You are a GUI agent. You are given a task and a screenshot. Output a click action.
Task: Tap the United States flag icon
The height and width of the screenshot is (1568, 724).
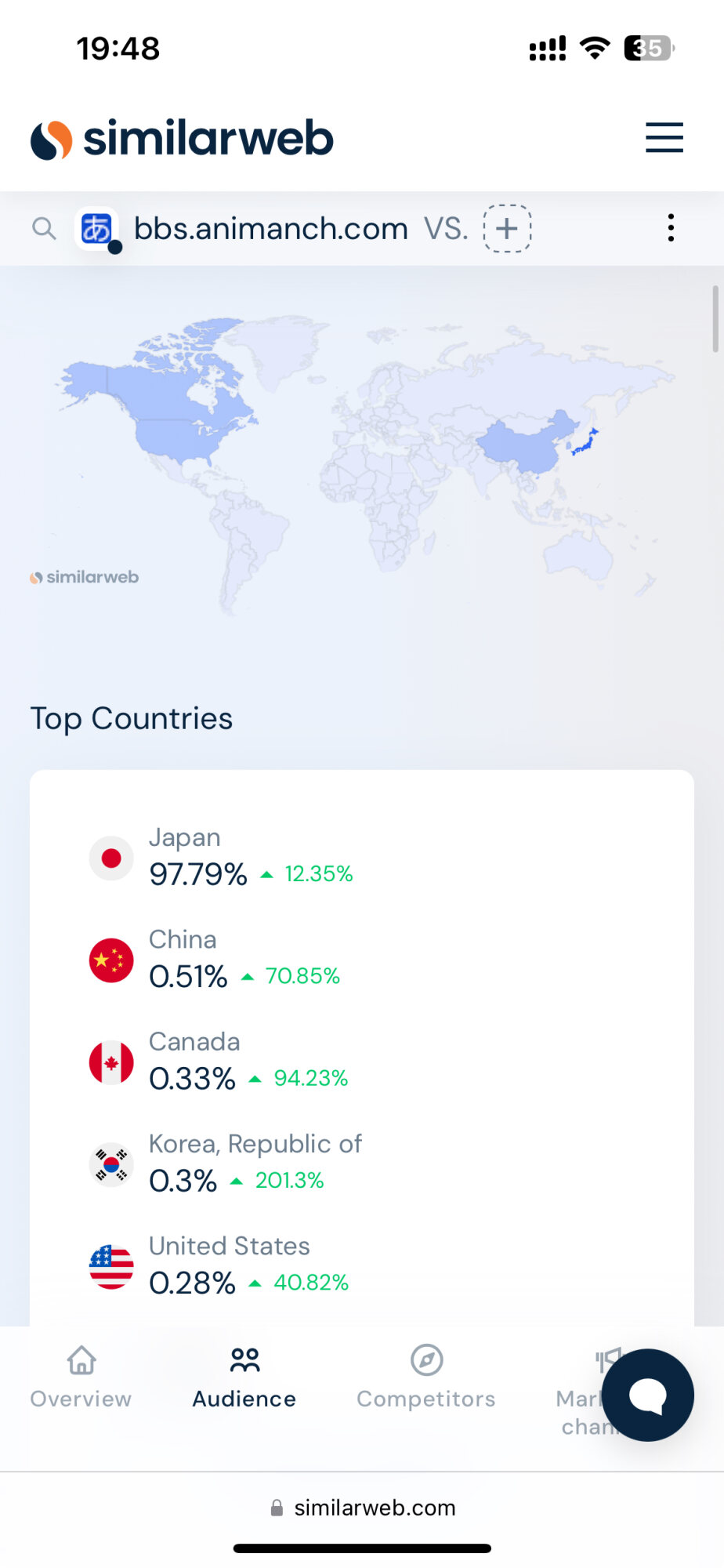pyautogui.click(x=111, y=1266)
